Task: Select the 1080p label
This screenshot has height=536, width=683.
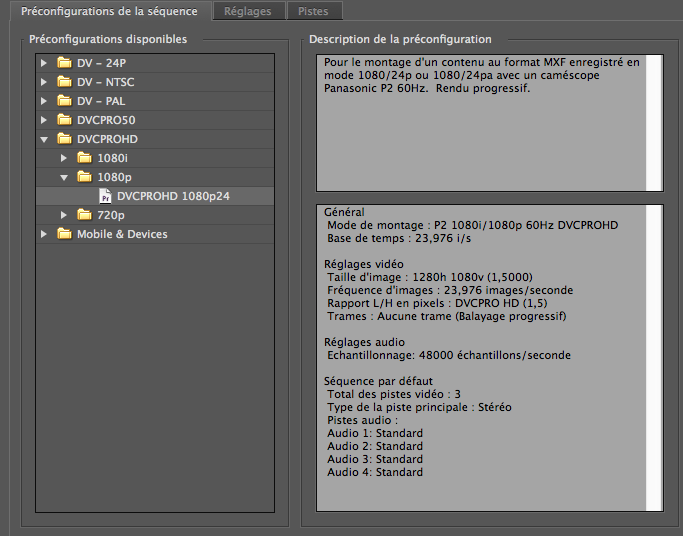Action: [115, 177]
